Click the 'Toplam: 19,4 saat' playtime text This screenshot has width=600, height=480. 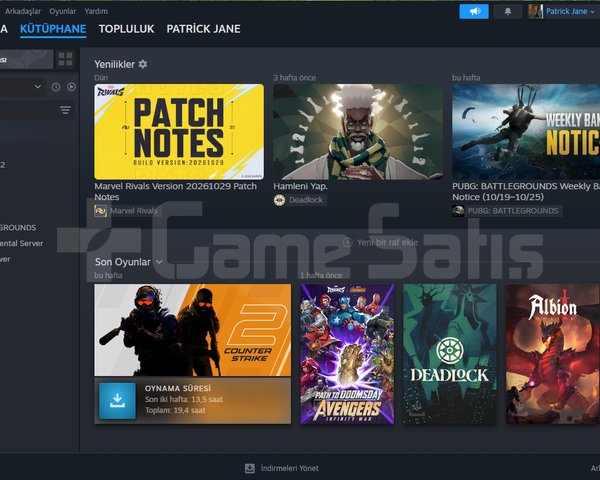tap(175, 410)
